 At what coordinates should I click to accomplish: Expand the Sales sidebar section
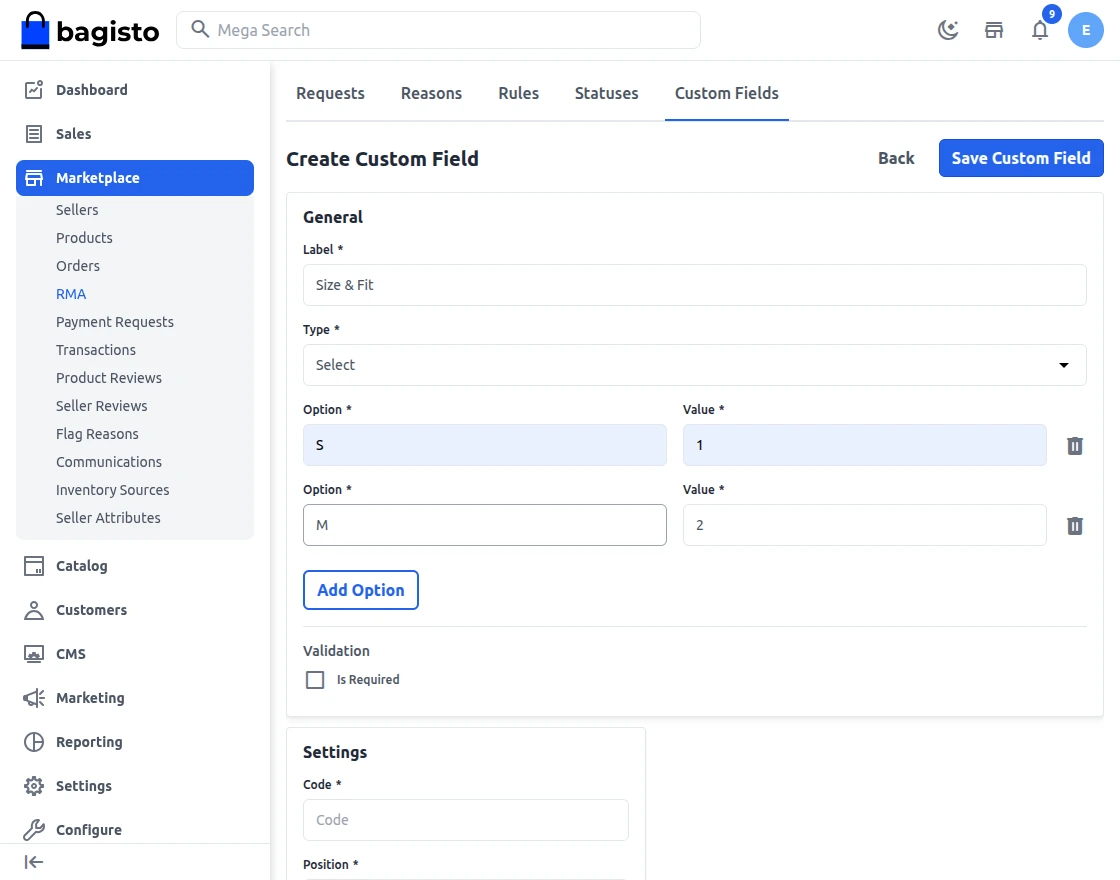point(75,133)
